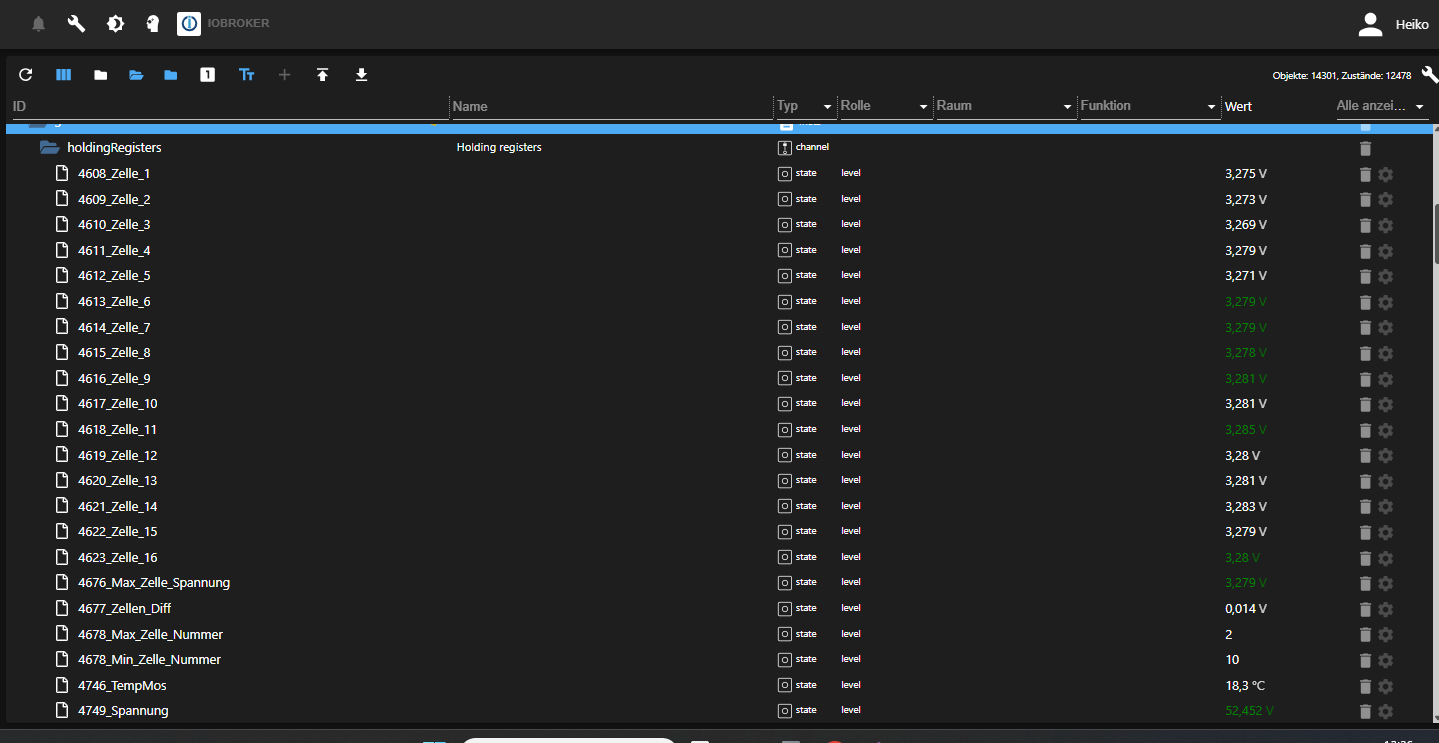Expand tree to first level only

pos(207,74)
